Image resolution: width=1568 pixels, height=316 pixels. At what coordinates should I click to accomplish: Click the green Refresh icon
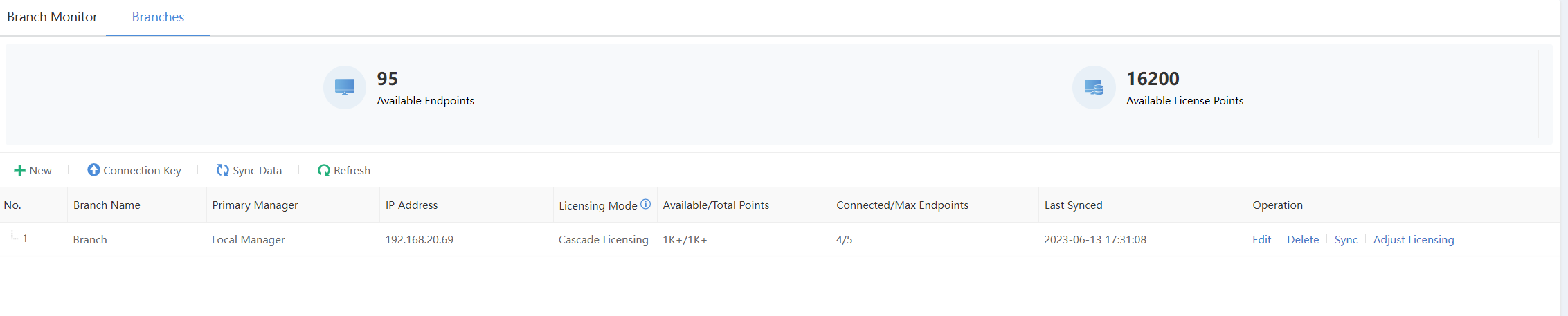click(x=323, y=170)
